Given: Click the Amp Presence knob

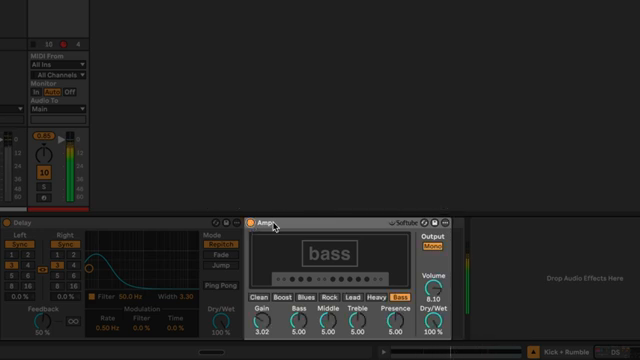Looking at the screenshot, I should point(395,321).
